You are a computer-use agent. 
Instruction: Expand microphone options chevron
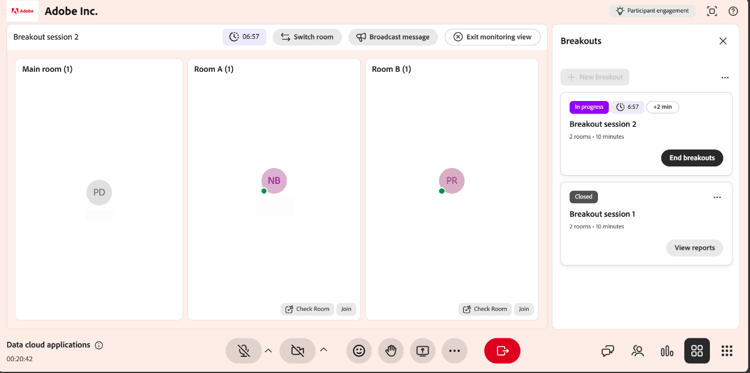(268, 351)
